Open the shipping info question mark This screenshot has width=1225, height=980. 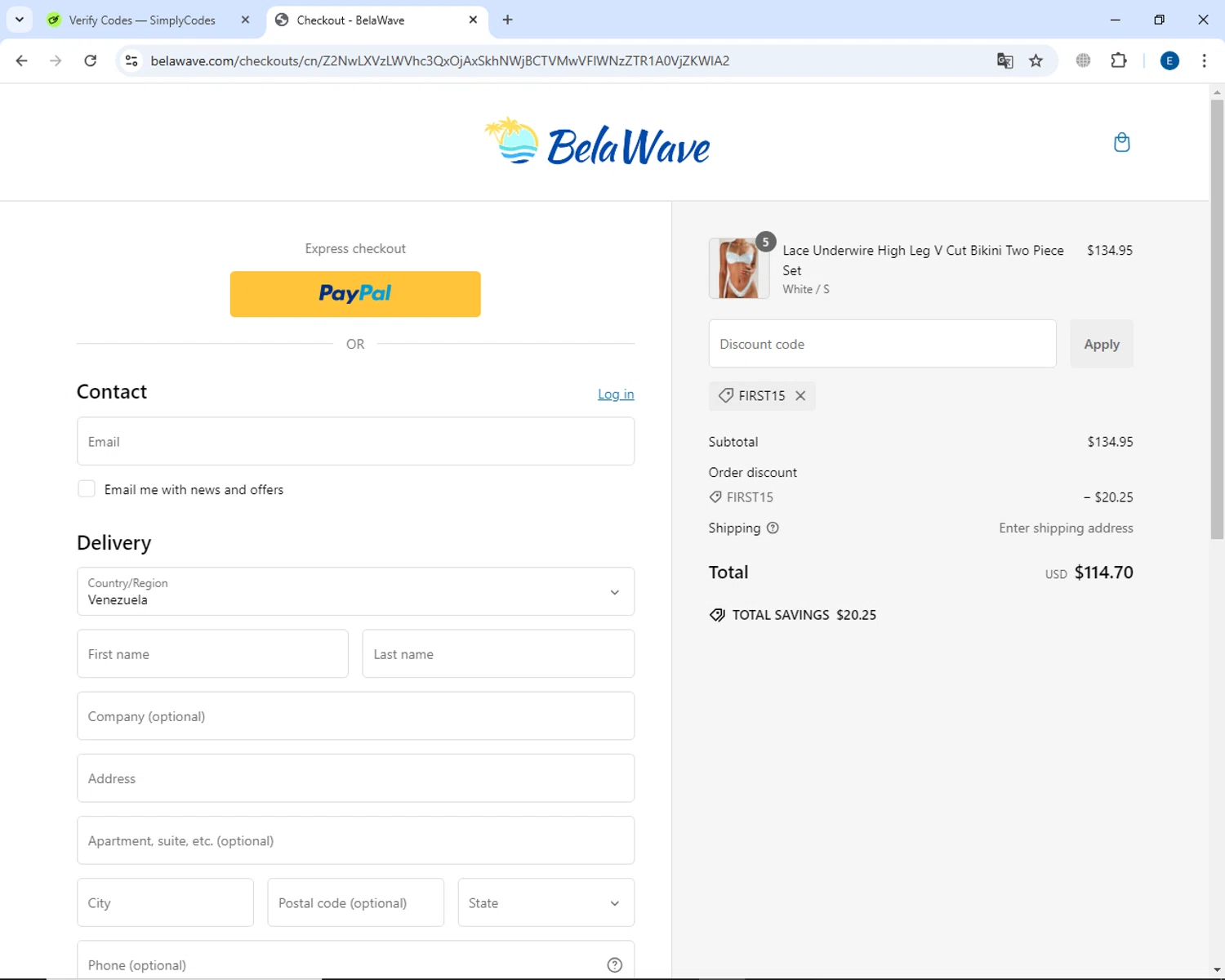[x=773, y=528]
